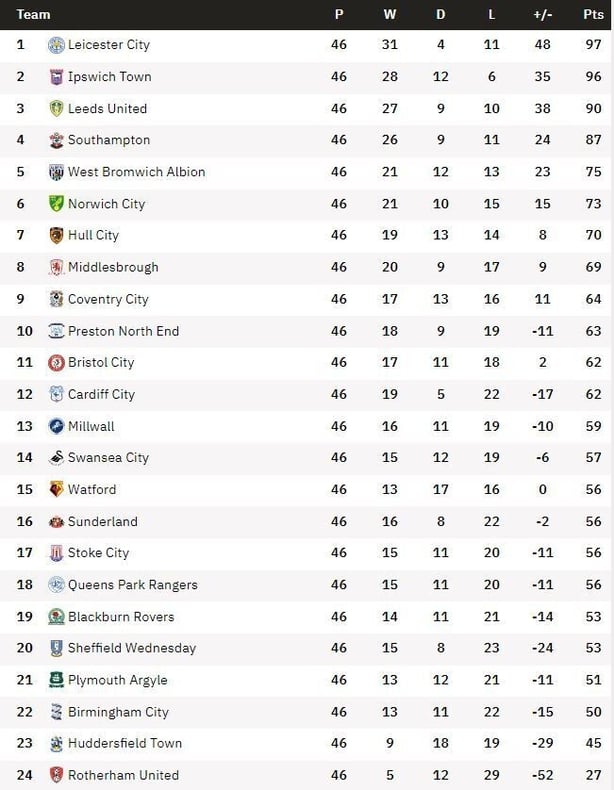Sort table by Pts column header
Image resolution: width=614 pixels, height=790 pixels.
(593, 15)
